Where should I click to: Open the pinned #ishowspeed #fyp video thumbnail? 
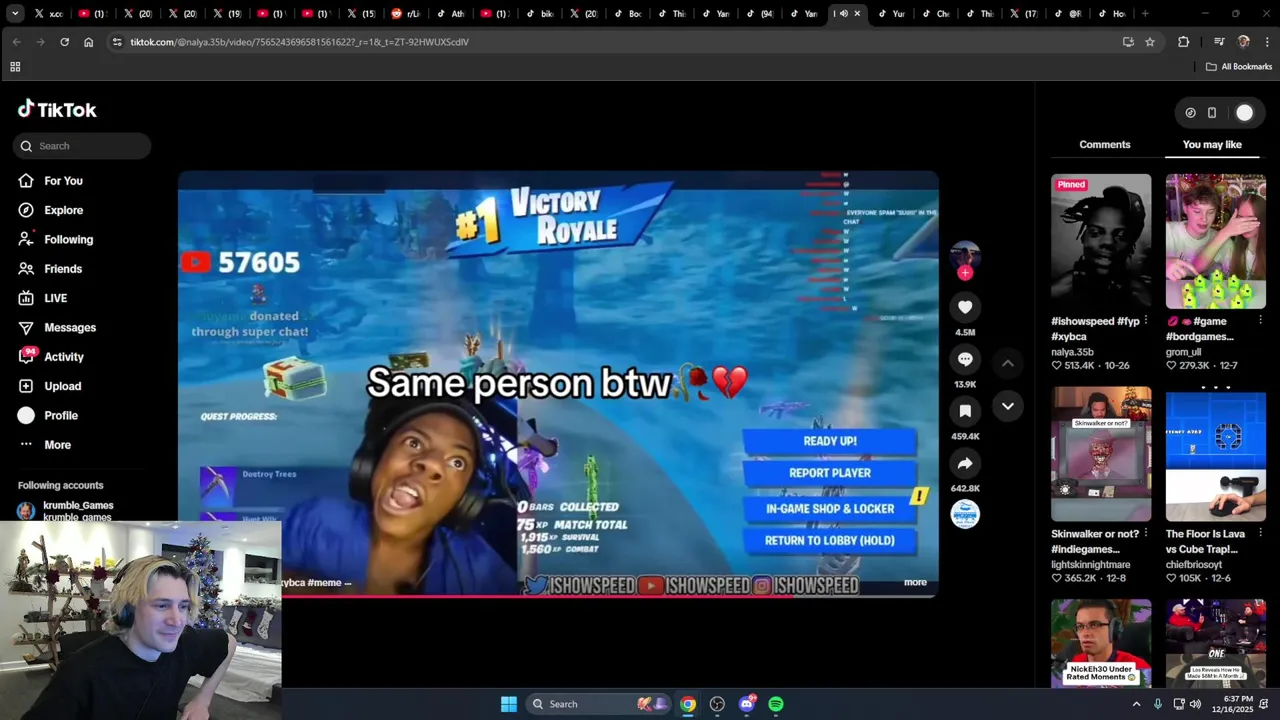(x=1101, y=241)
